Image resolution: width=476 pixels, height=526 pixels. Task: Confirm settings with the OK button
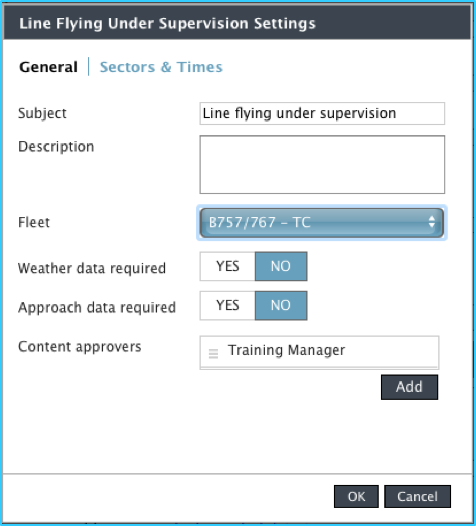click(356, 496)
